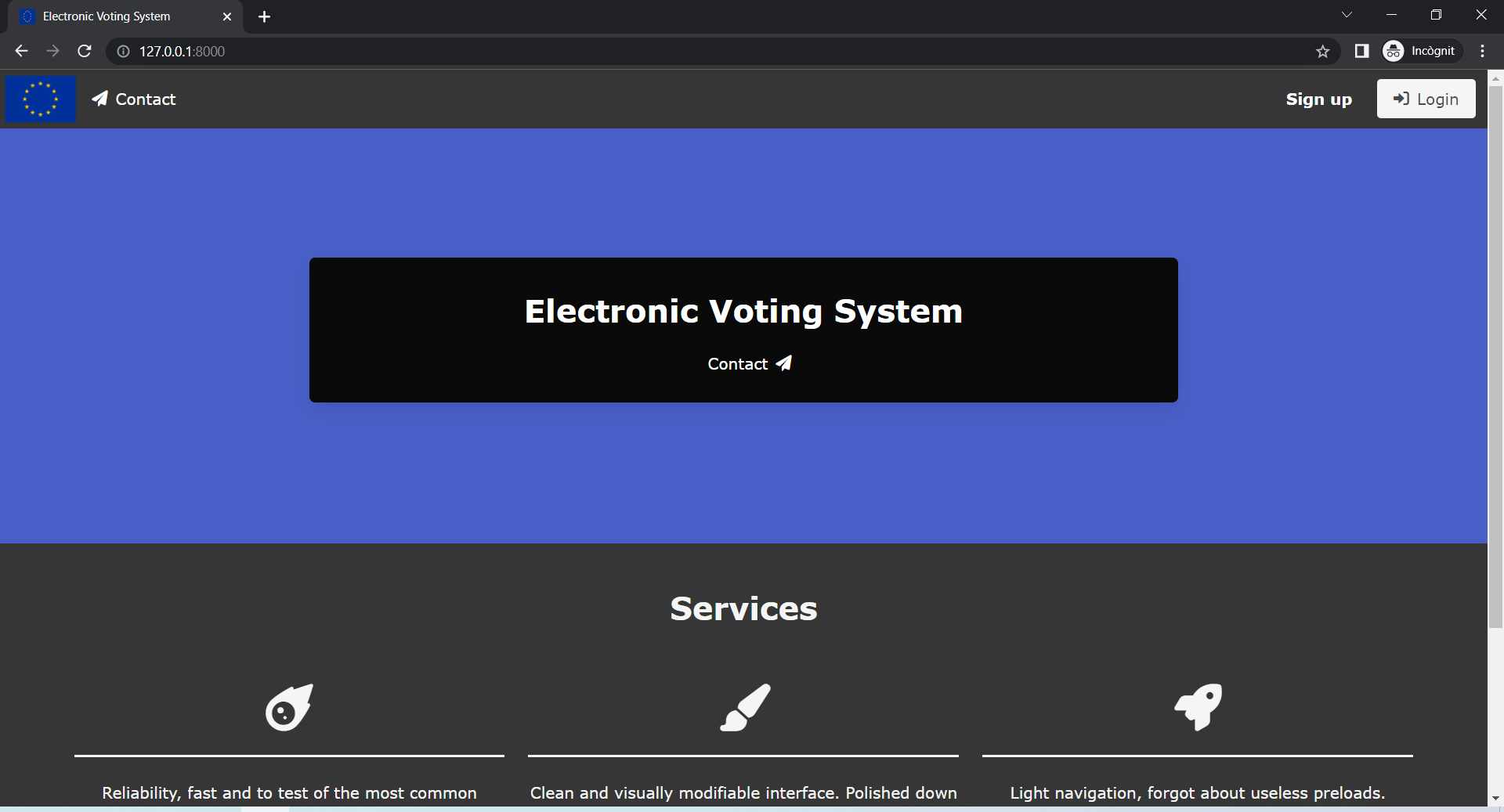Open the Contact menu item in navbar
1504x812 pixels.
coord(145,99)
